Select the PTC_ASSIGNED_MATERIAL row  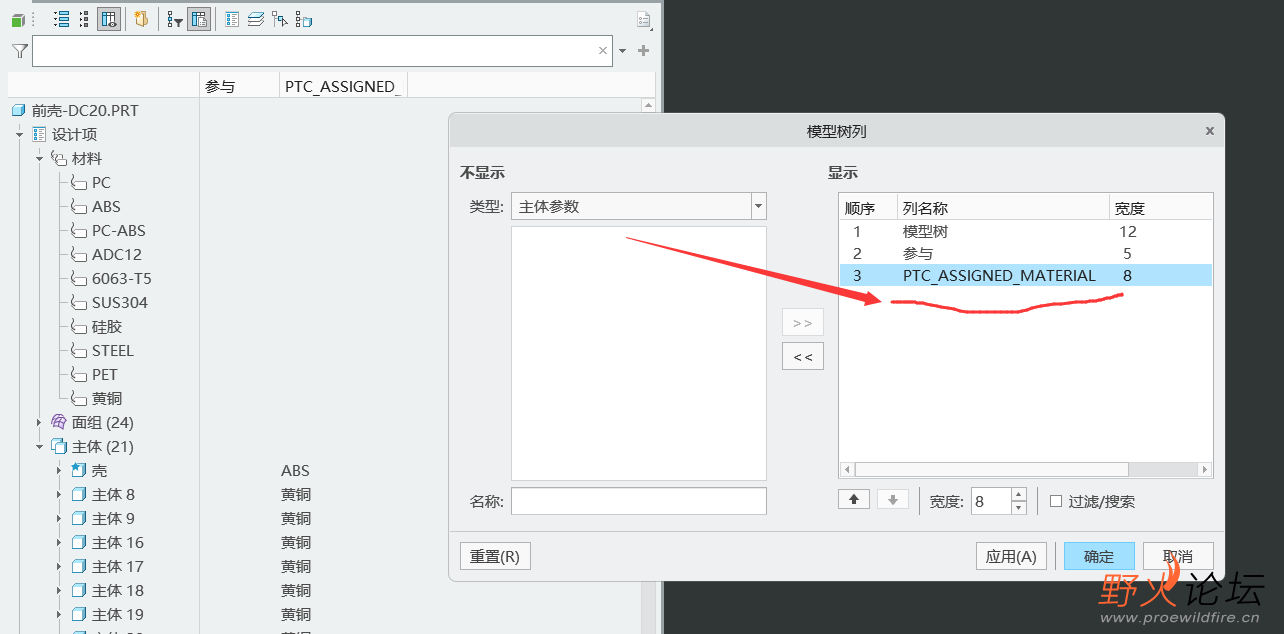coord(1025,275)
